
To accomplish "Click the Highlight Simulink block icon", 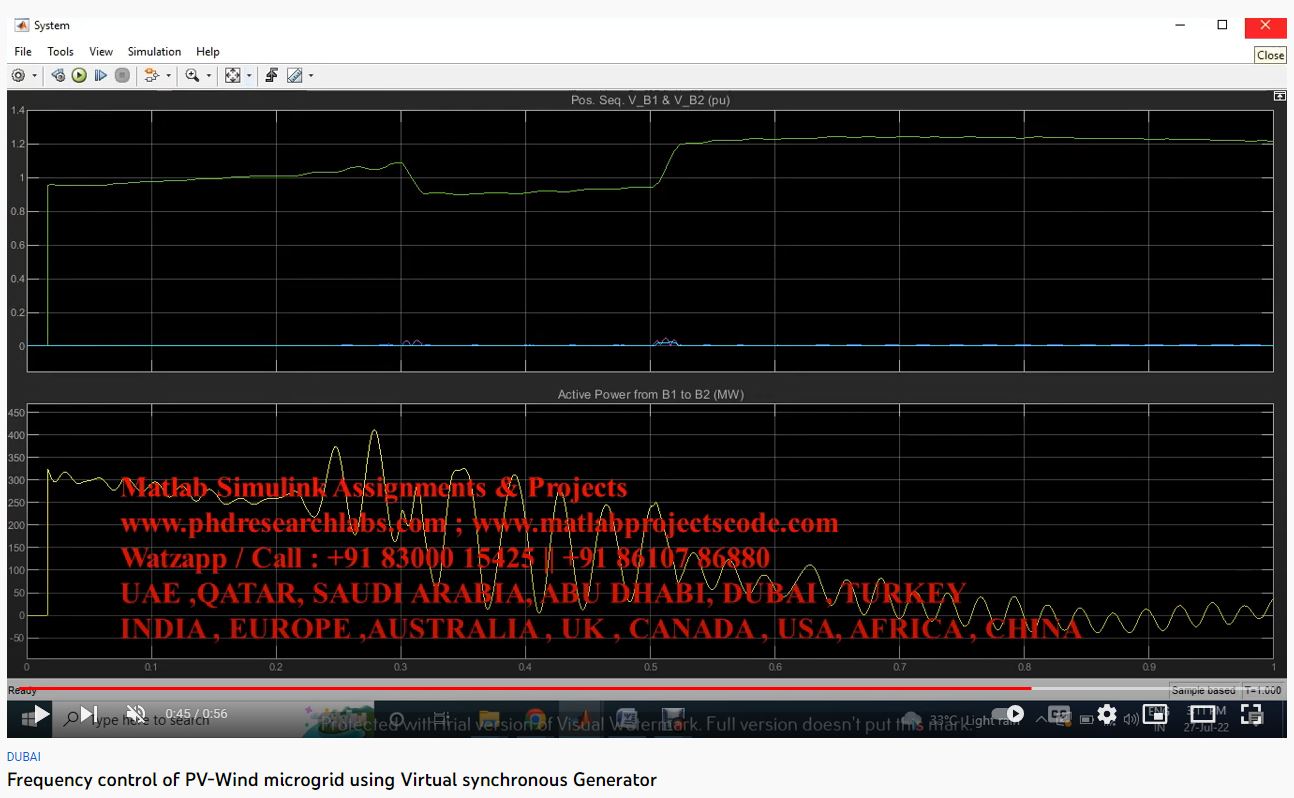I will pyautogui.click(x=151, y=76).
